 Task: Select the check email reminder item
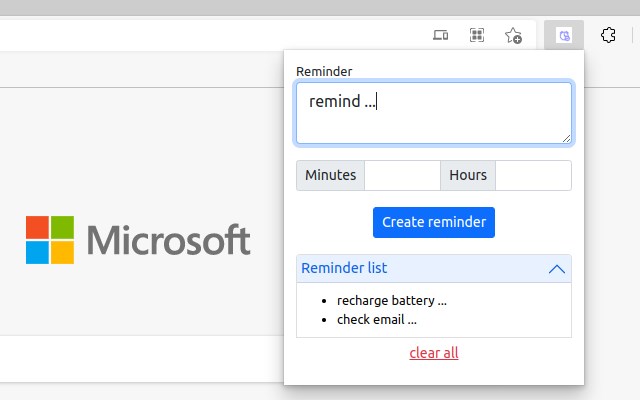pos(376,320)
